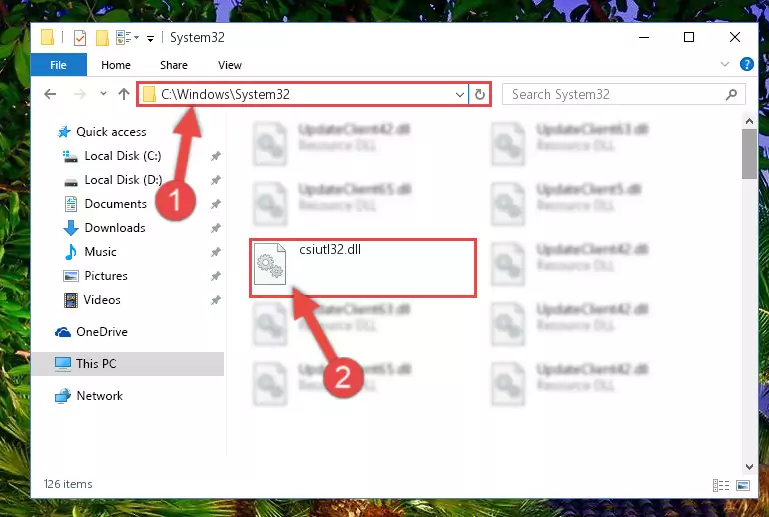The width and height of the screenshot is (769, 517).
Task: Click the Downloads blue arrow icon
Action: tap(71, 228)
